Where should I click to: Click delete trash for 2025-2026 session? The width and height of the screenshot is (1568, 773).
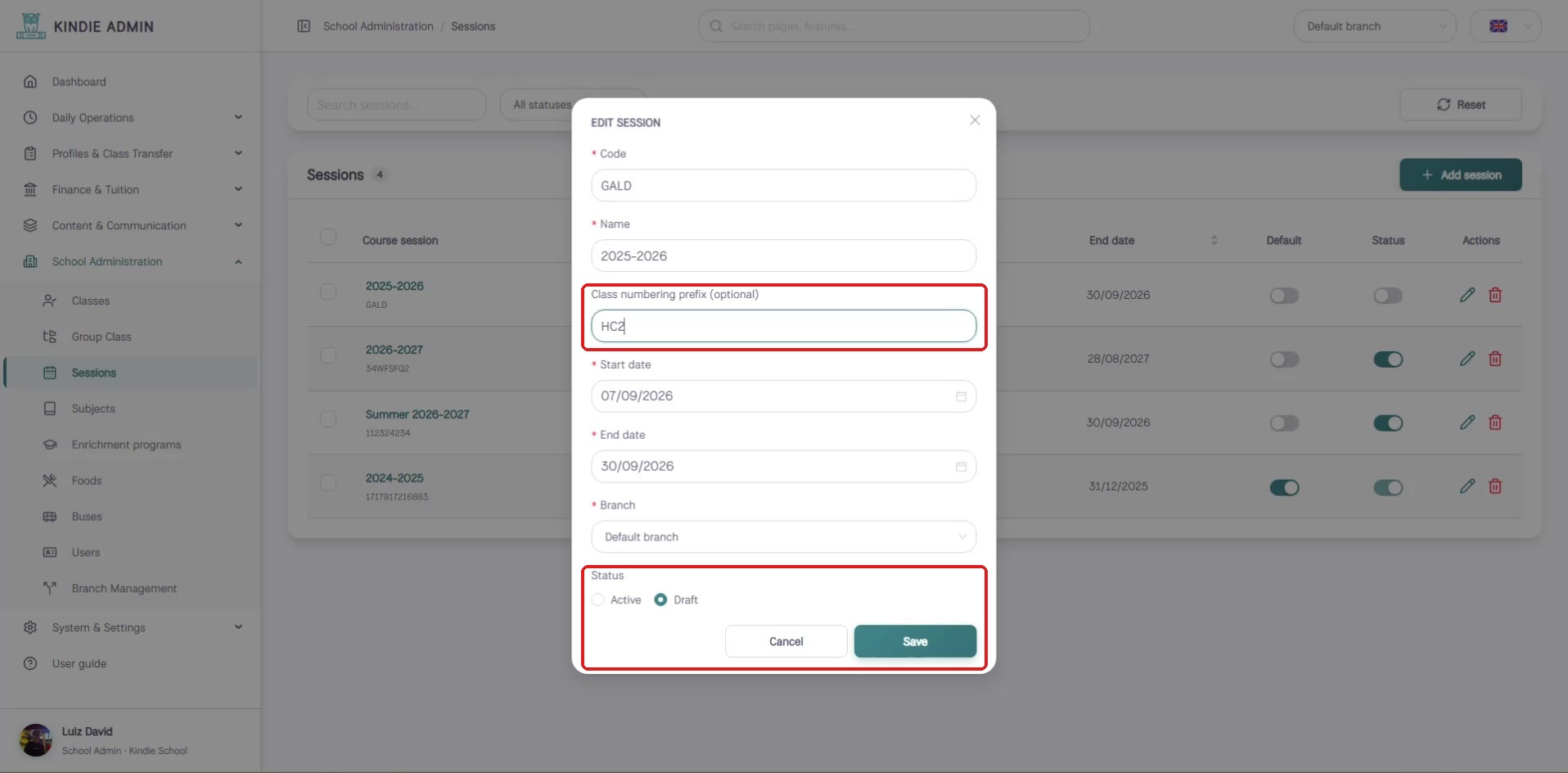click(1495, 295)
